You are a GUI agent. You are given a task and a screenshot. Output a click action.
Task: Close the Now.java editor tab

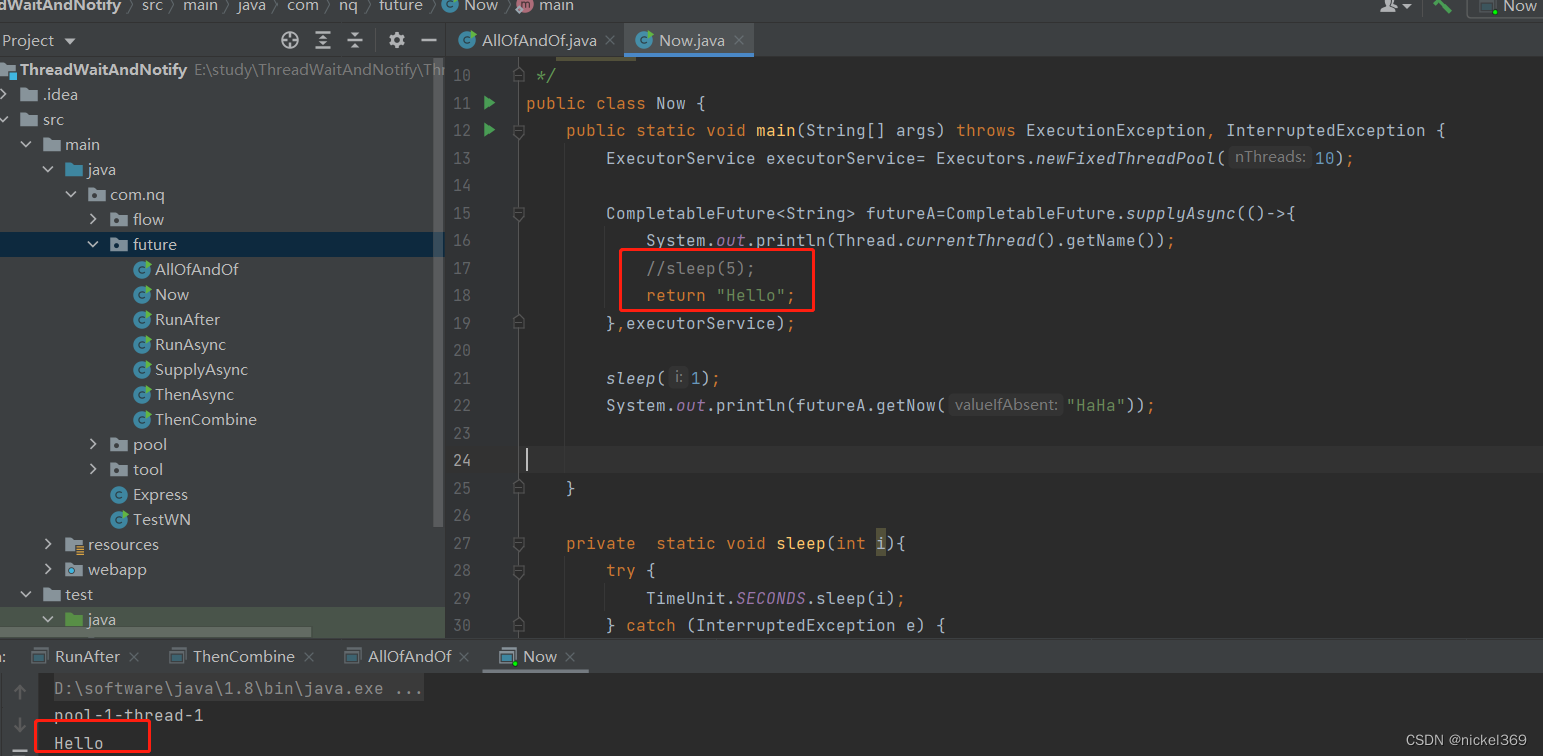pos(739,41)
